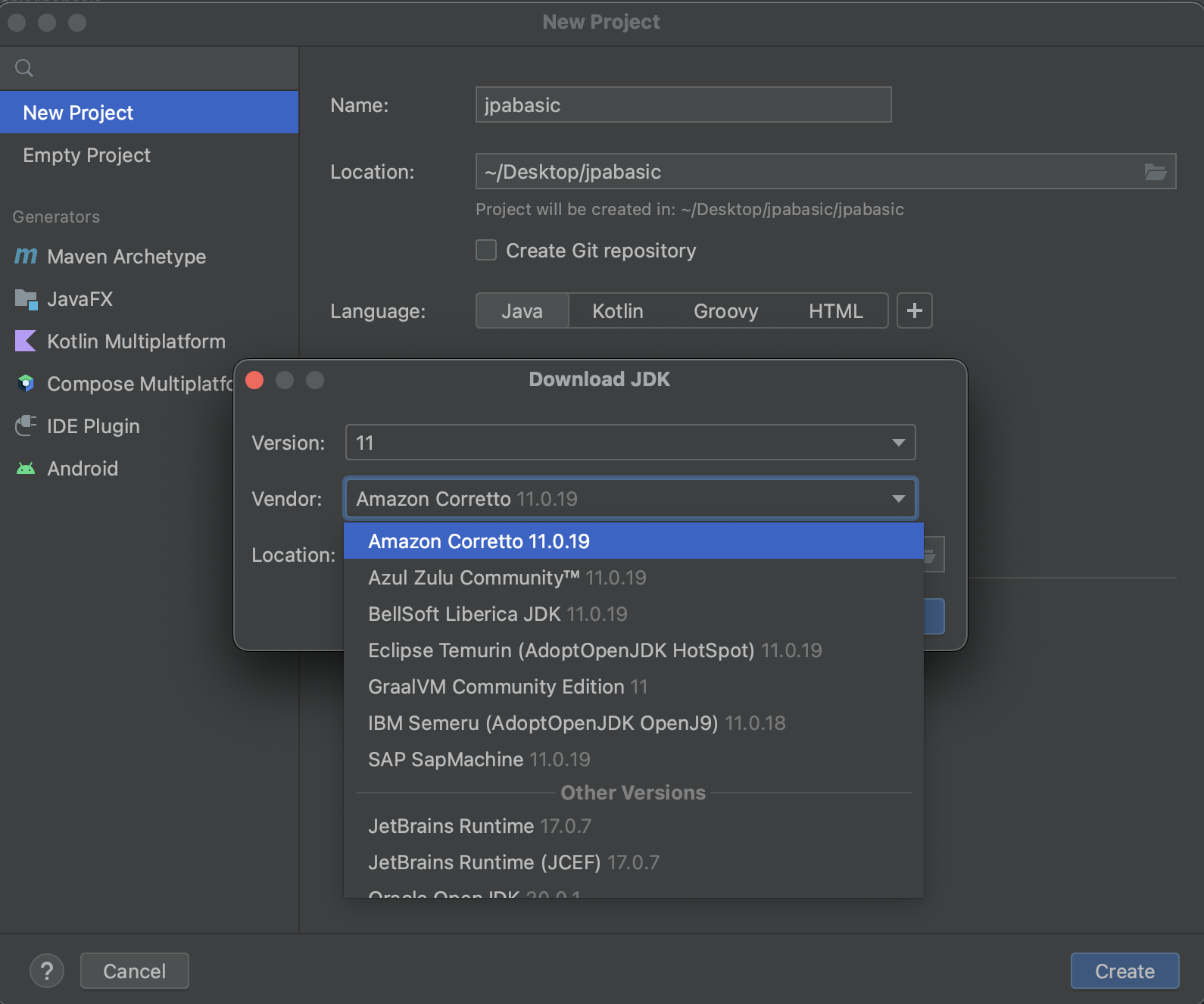1204x1004 pixels.
Task: Open IDE Plugin generator entry
Action: coord(117,426)
